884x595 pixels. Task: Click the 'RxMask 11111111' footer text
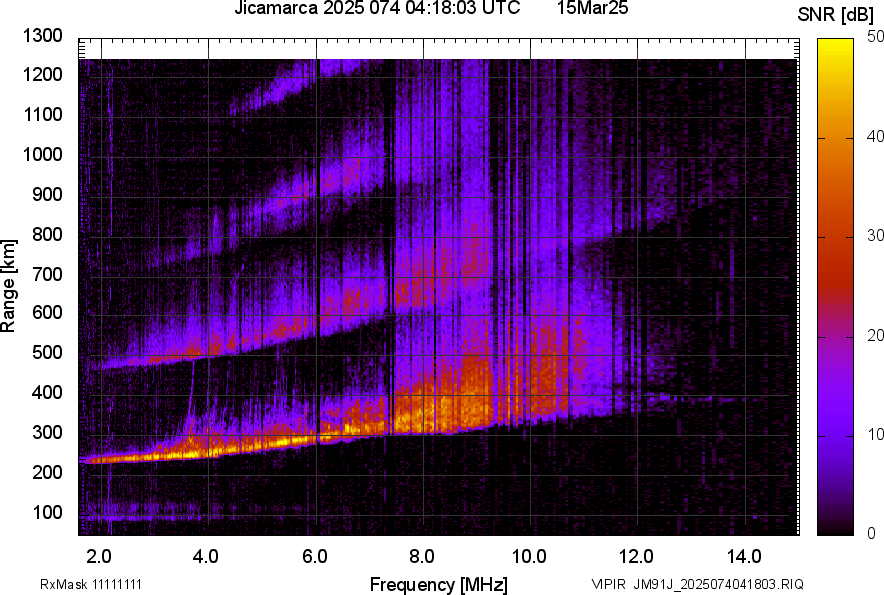(91, 584)
